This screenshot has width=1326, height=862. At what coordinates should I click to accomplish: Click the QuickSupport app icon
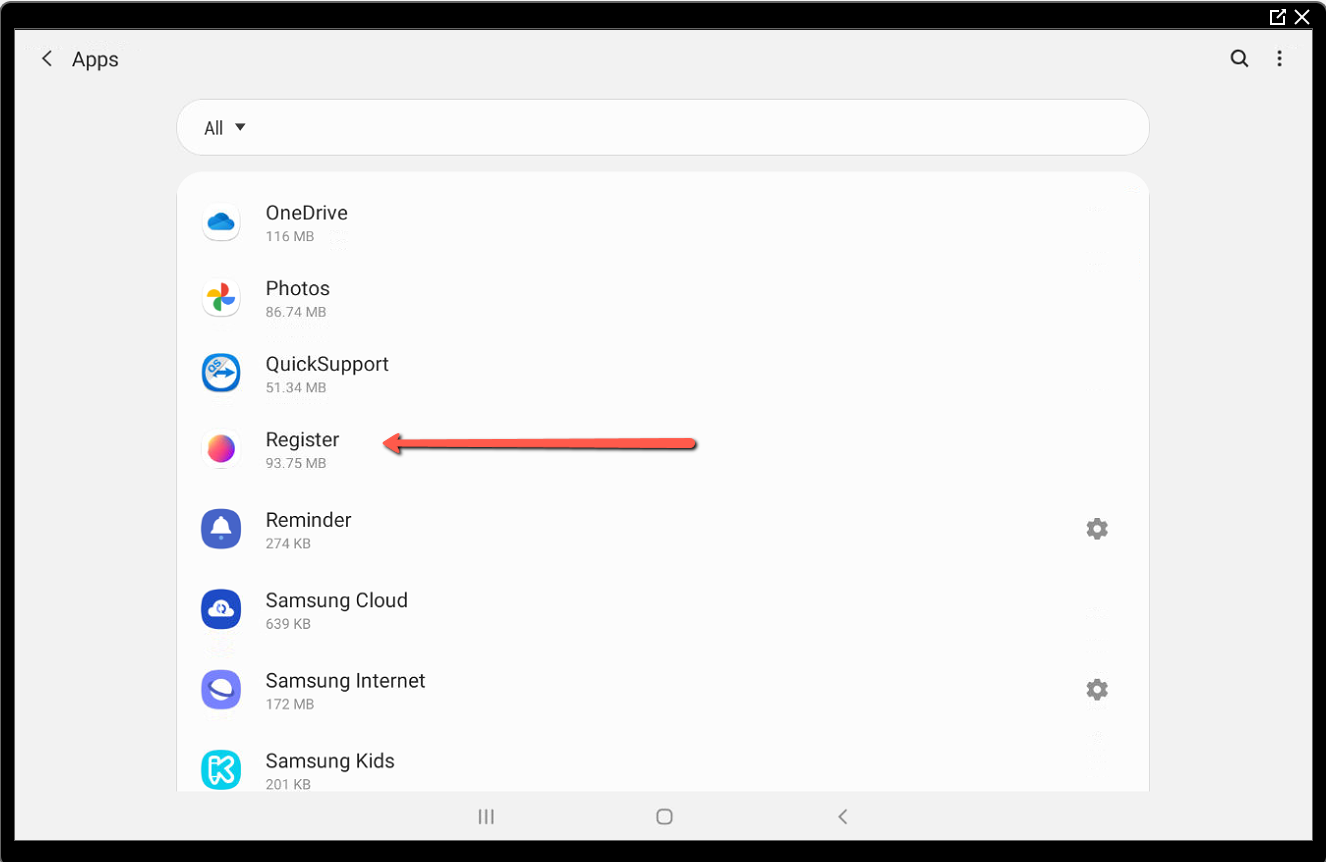pyautogui.click(x=221, y=373)
